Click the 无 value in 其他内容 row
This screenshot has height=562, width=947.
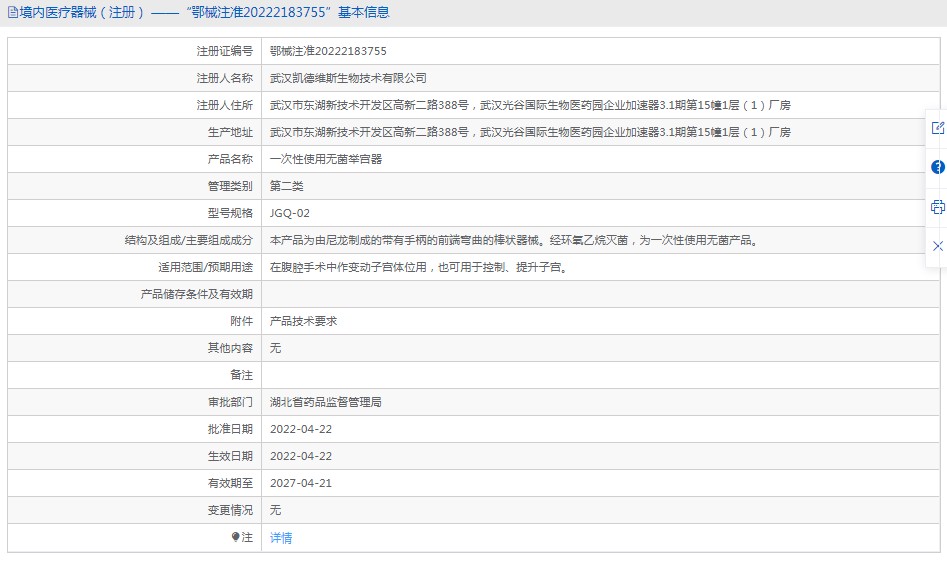pyautogui.click(x=275, y=348)
